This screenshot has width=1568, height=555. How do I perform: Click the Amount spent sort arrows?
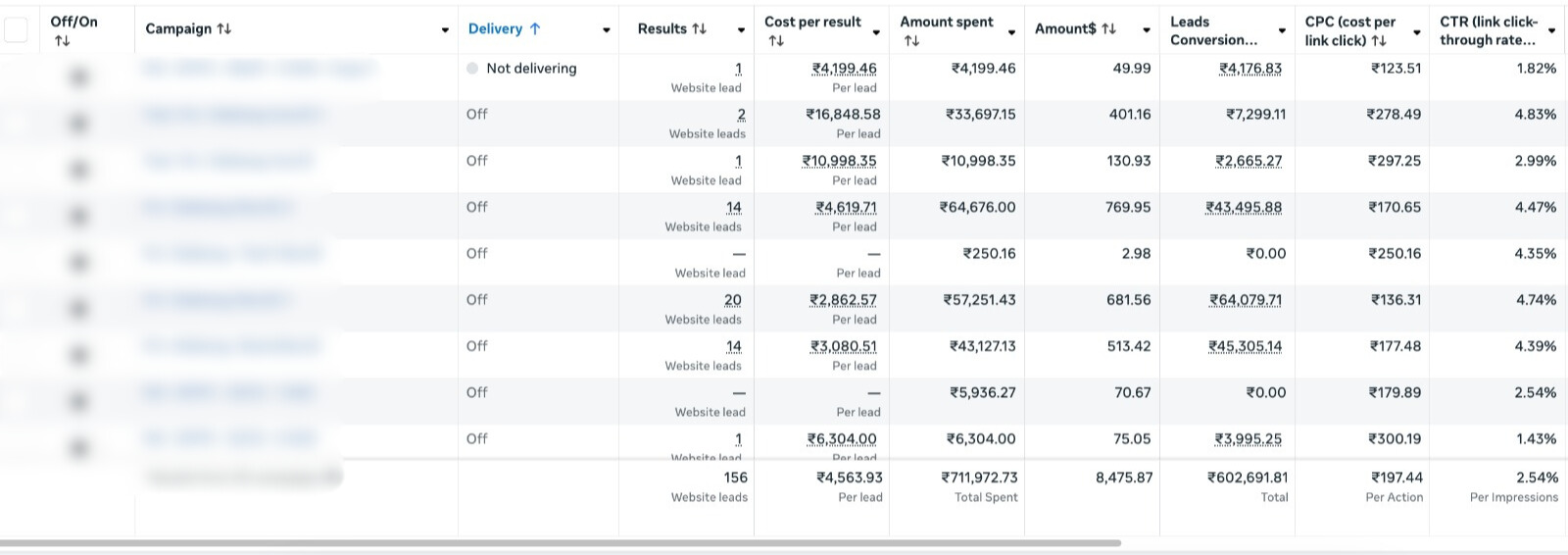pyautogui.click(x=910, y=41)
